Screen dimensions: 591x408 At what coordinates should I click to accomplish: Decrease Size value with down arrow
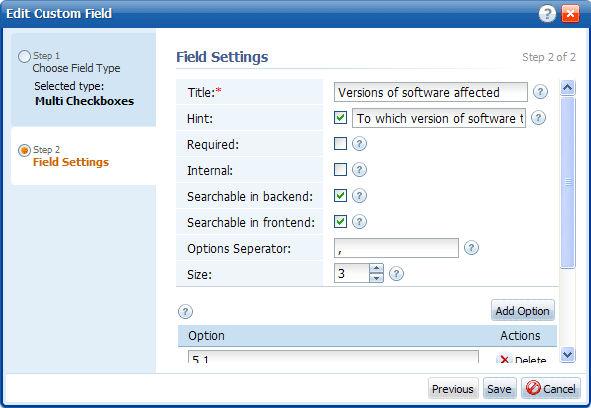[x=376, y=278]
